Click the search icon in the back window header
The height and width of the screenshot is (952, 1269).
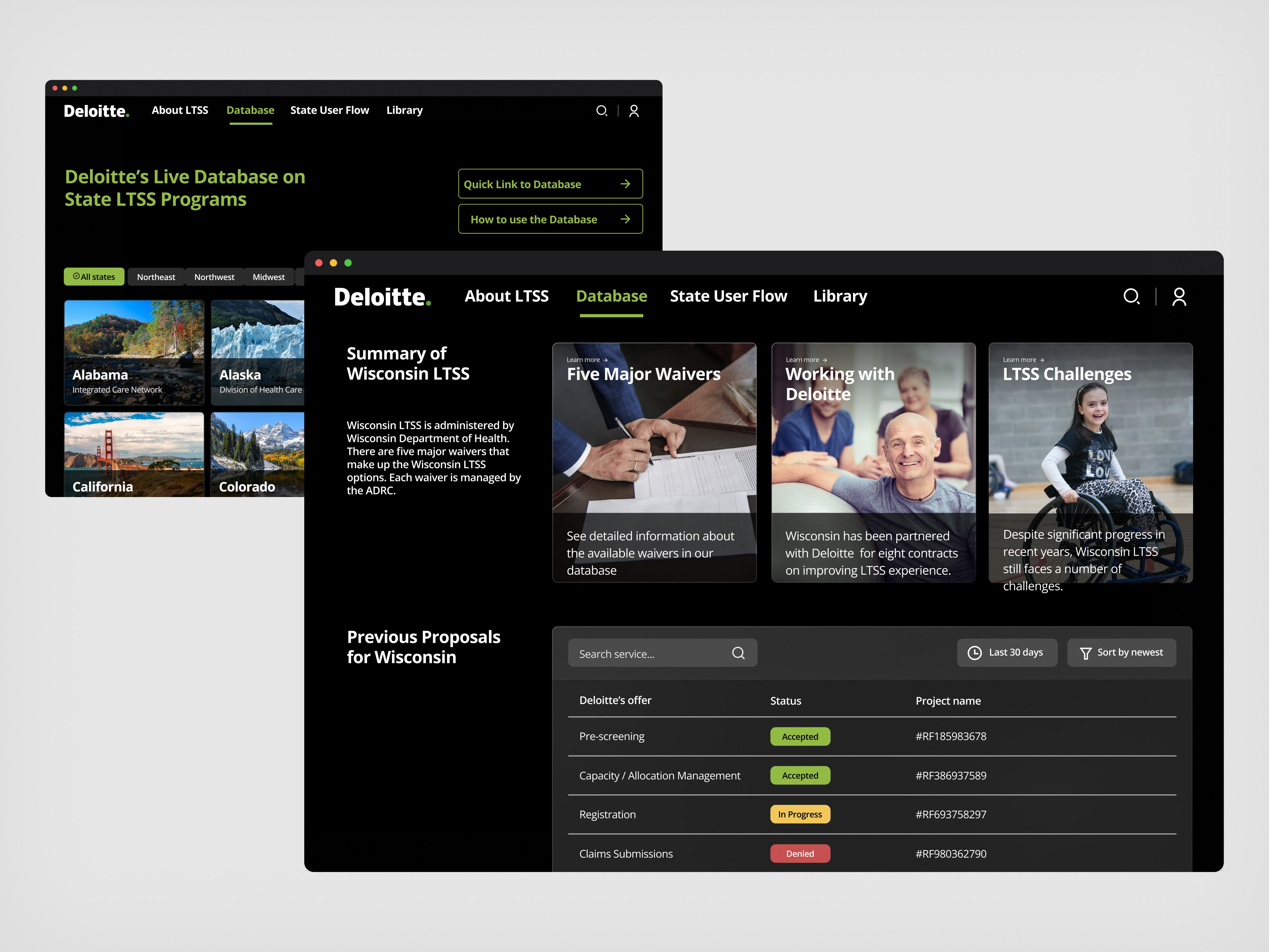(601, 111)
